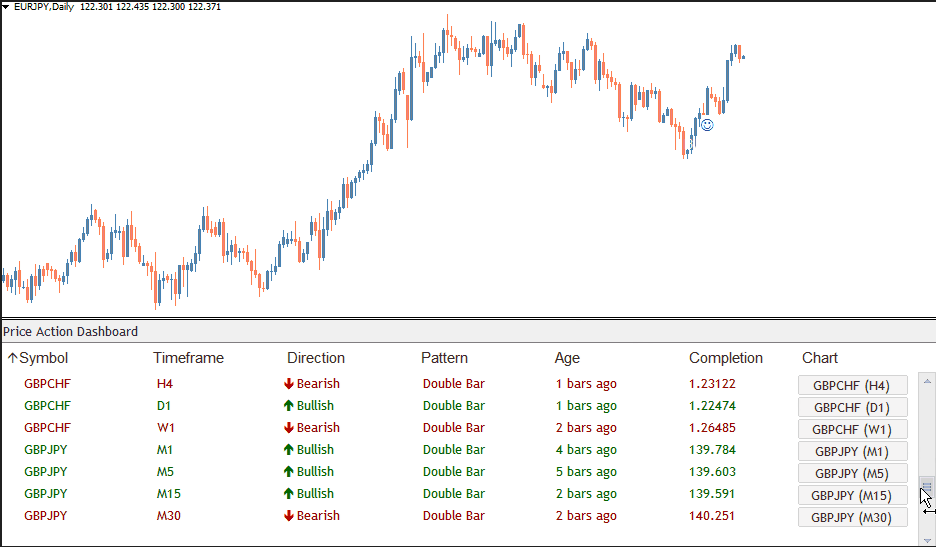The image size is (936, 547).
Task: Open the GBPJPY (M30) chart button
Action: pos(852,518)
